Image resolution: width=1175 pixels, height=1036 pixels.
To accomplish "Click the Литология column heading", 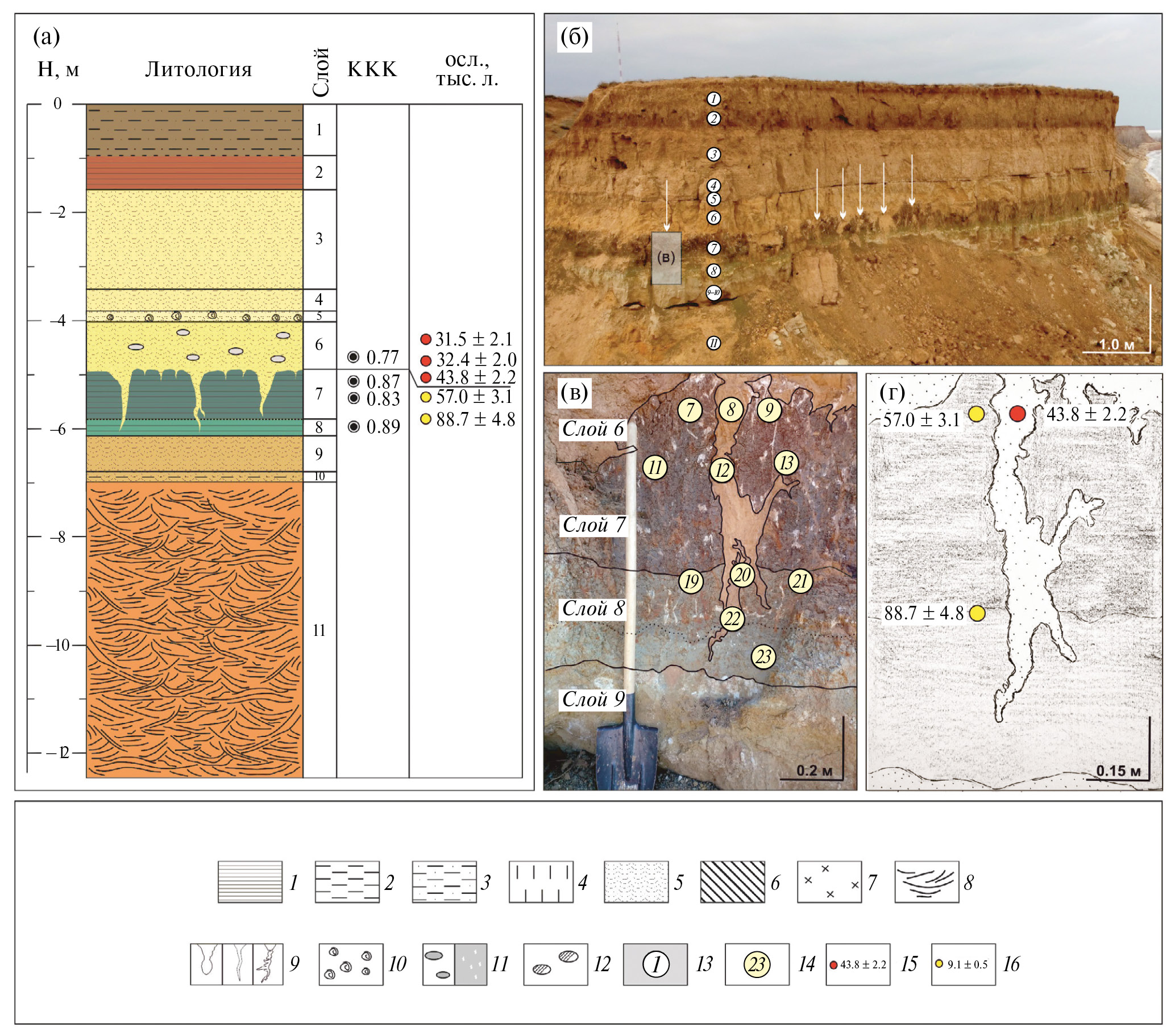I will (198, 69).
